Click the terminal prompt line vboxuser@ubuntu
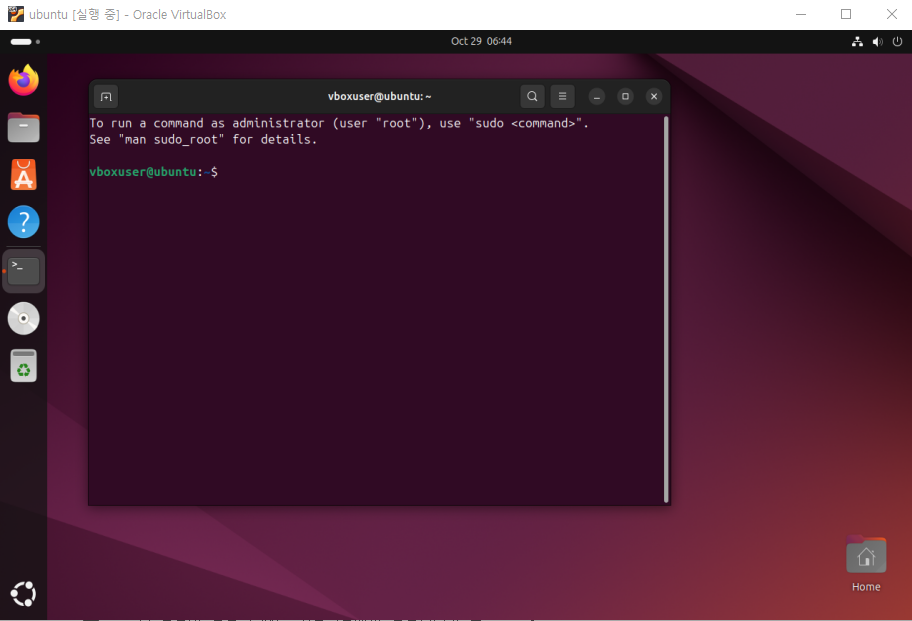The width and height of the screenshot is (912, 621). coord(154,172)
